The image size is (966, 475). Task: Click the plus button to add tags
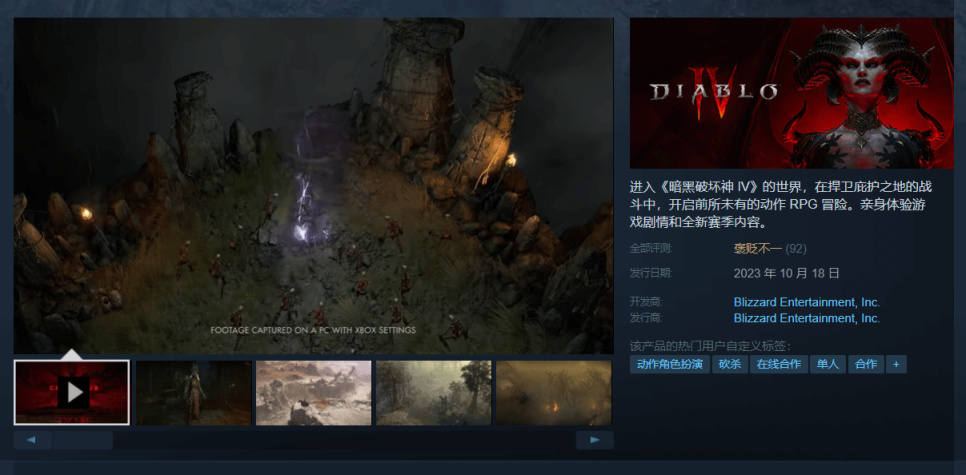click(896, 364)
